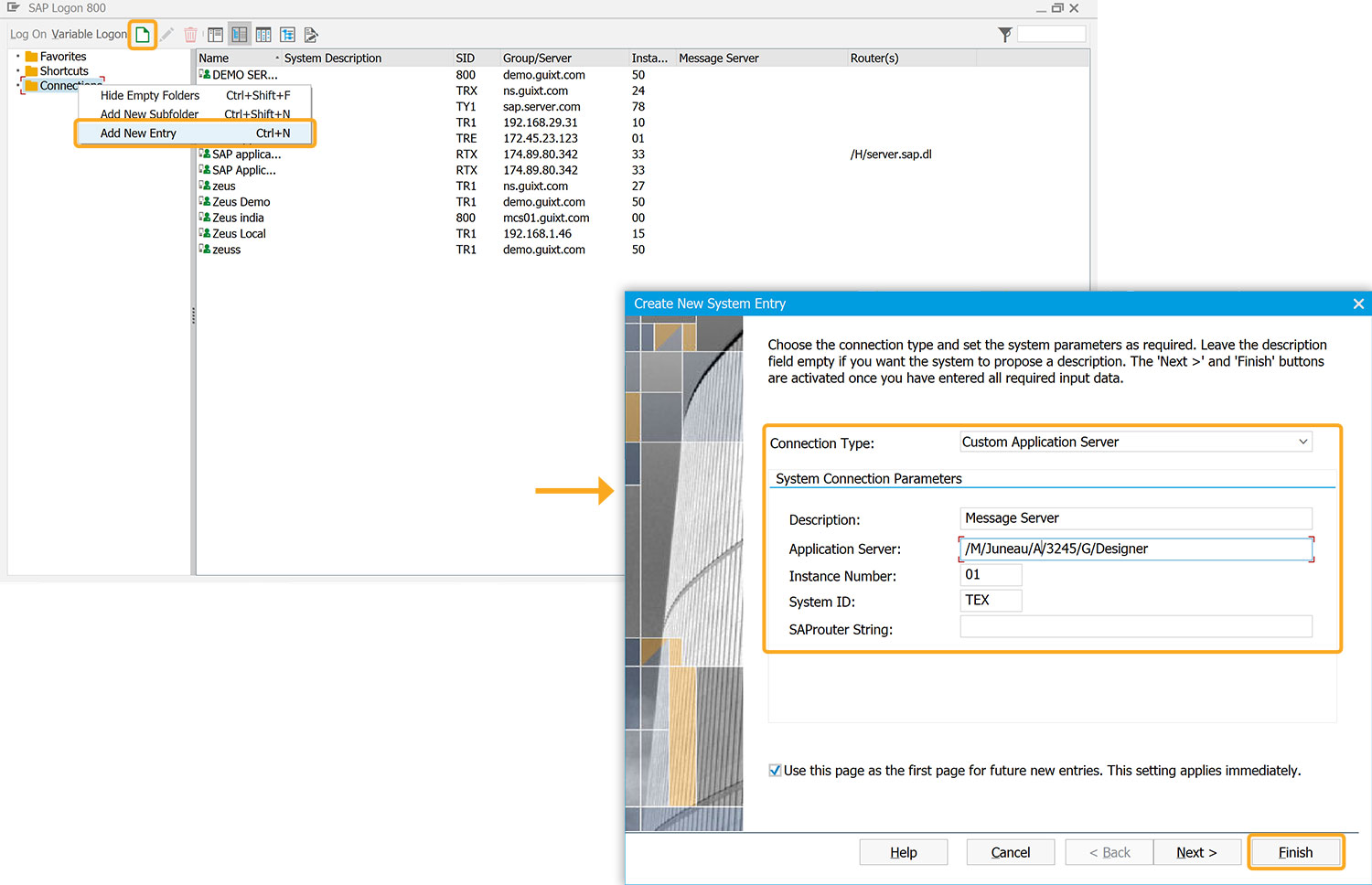Image resolution: width=1372 pixels, height=885 pixels.
Task: Click the filter funnel icon
Action: pos(1004,35)
